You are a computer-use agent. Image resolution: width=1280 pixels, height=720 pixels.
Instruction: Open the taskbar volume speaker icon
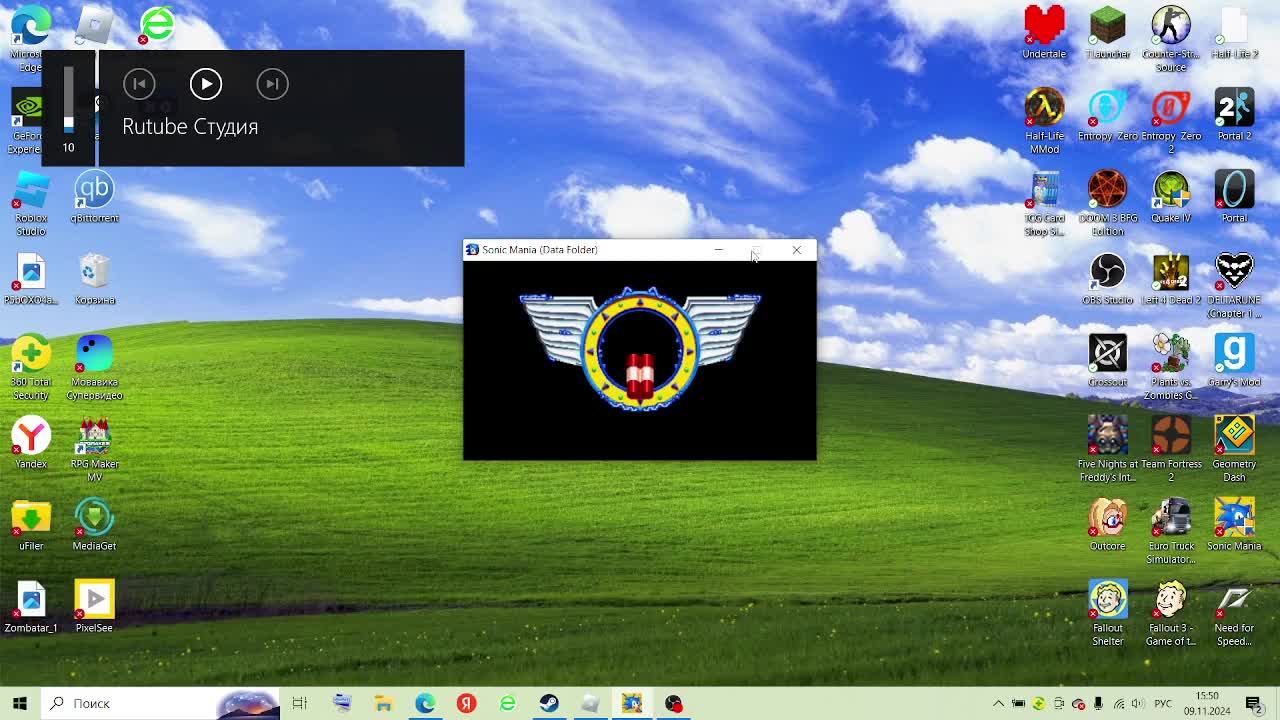(1138, 704)
